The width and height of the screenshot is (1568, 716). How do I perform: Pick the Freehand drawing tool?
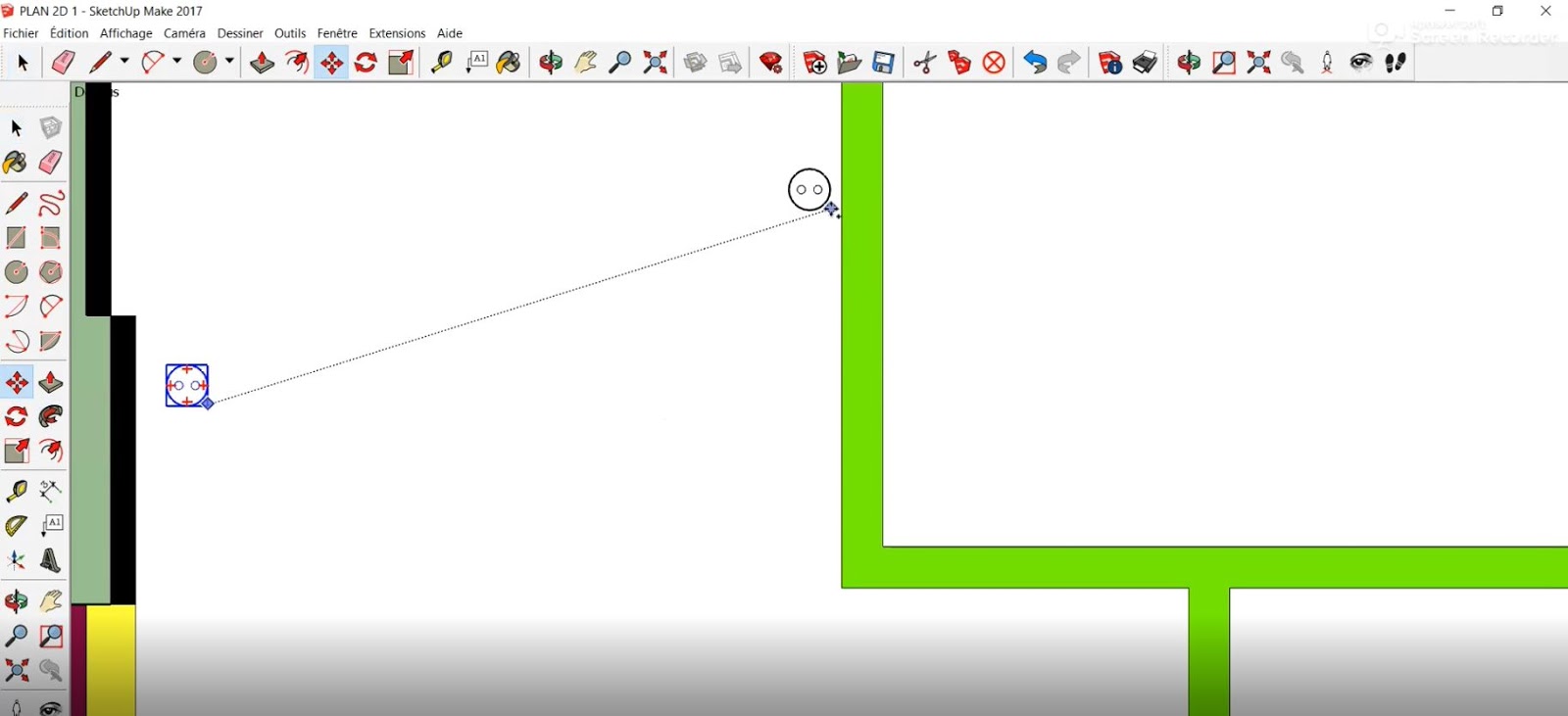pos(51,203)
